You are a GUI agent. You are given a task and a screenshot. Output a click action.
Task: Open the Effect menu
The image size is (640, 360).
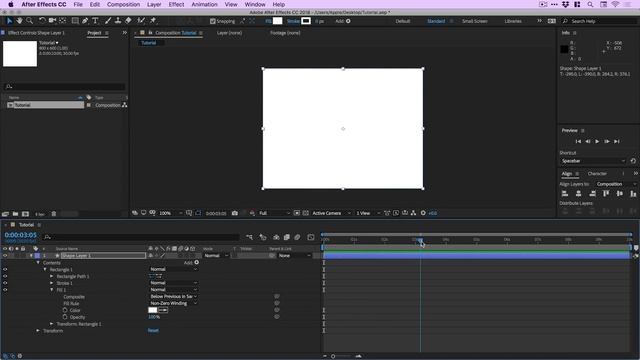click(x=176, y=4)
